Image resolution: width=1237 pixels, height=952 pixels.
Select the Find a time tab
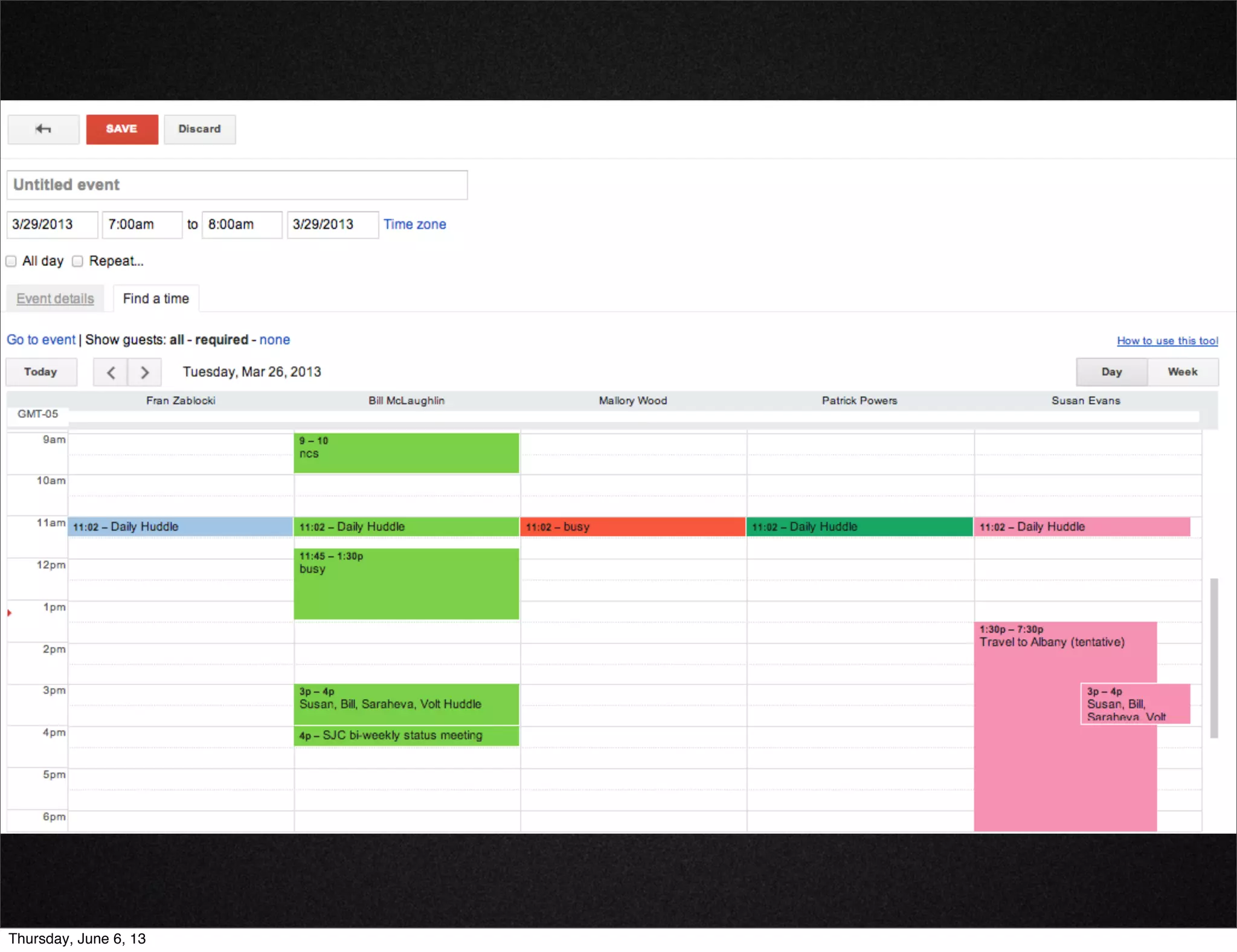coord(156,298)
